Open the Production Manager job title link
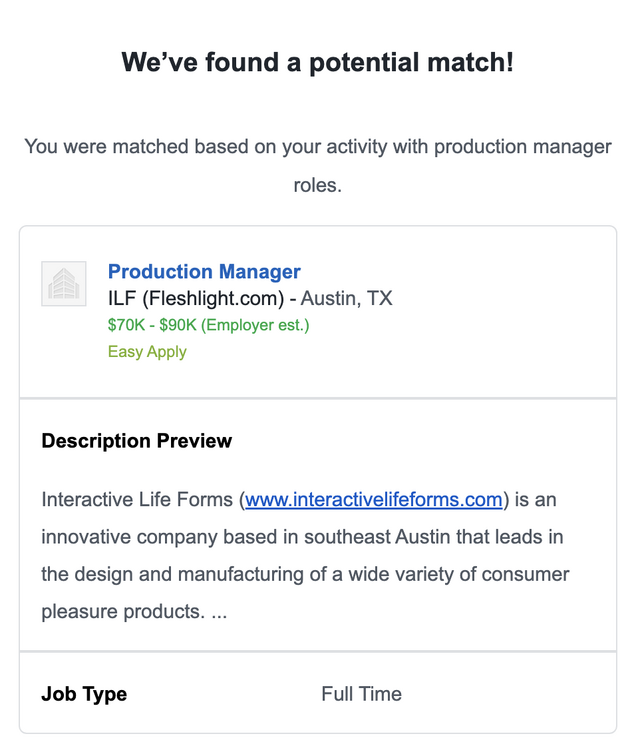 pyautogui.click(x=204, y=272)
